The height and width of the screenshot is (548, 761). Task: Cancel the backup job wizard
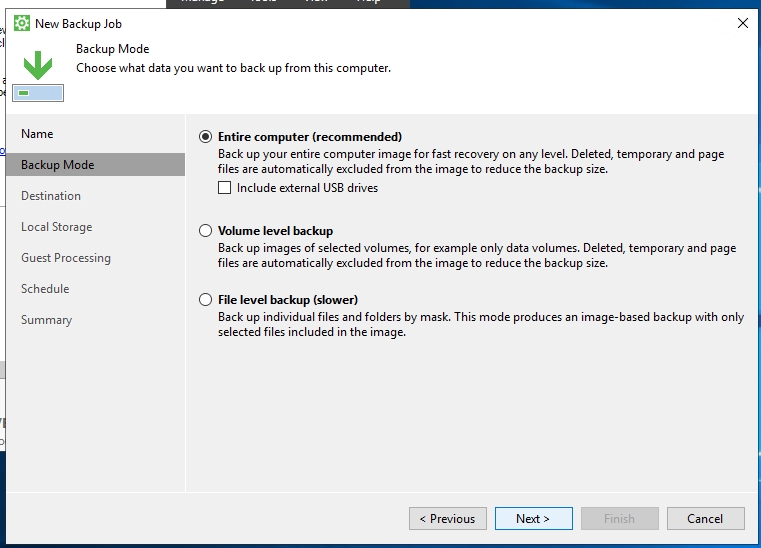pos(705,519)
